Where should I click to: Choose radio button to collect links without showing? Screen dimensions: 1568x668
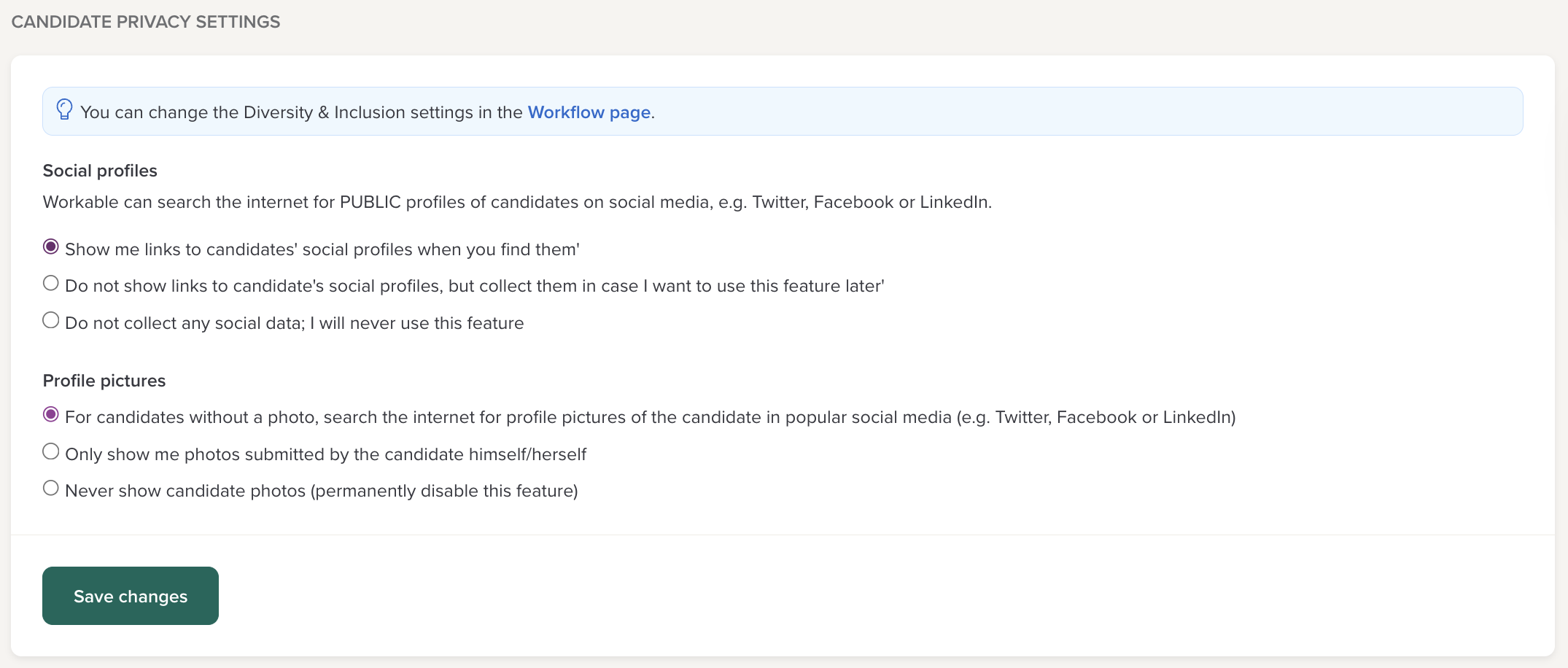51,284
